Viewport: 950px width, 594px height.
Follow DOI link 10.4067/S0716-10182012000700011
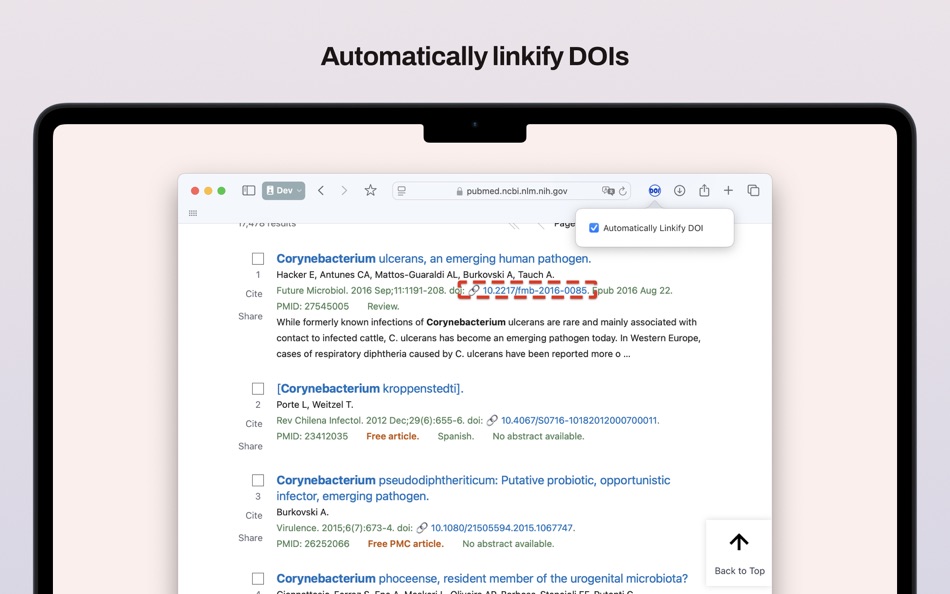point(580,420)
